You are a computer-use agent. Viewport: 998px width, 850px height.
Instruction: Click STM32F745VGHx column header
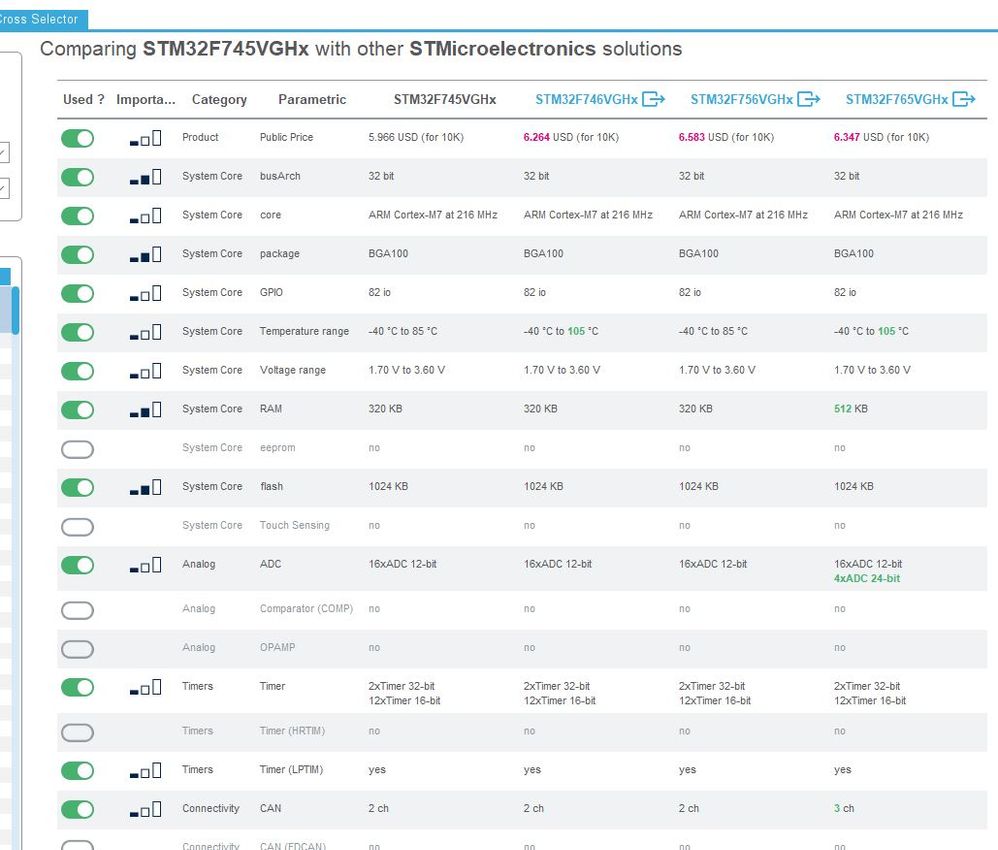(445, 99)
